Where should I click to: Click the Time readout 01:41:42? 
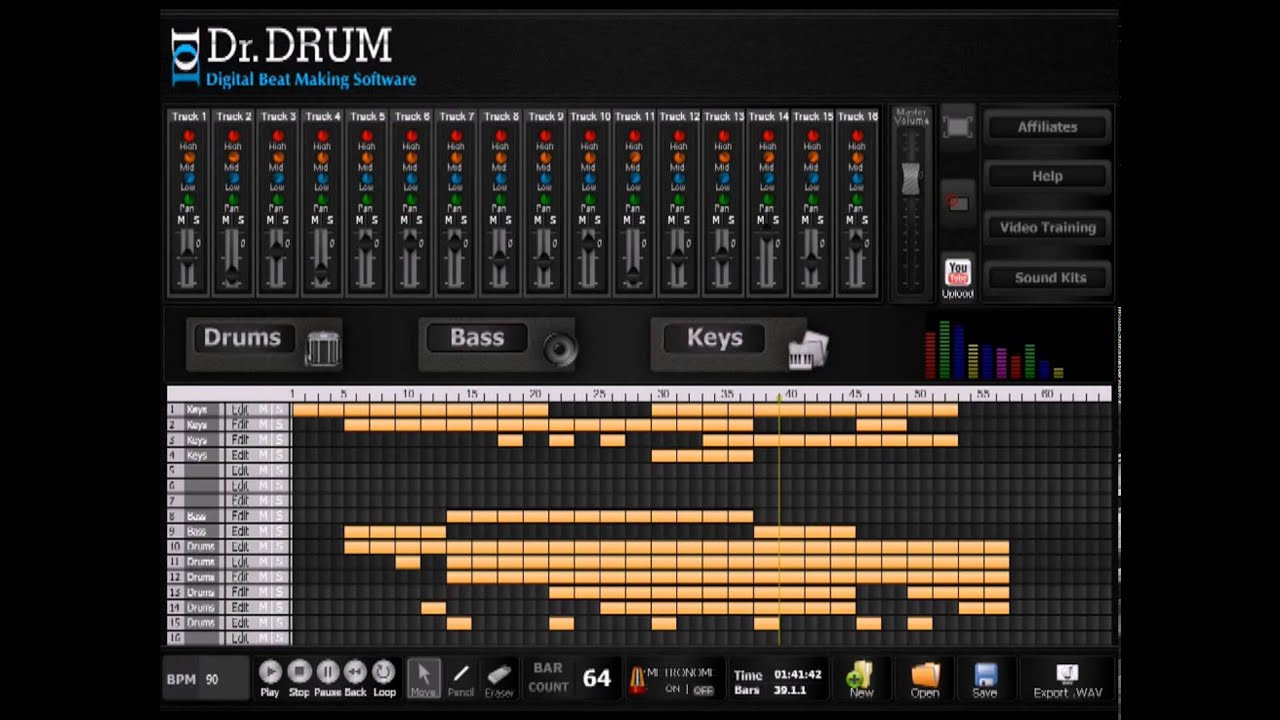(x=798, y=674)
